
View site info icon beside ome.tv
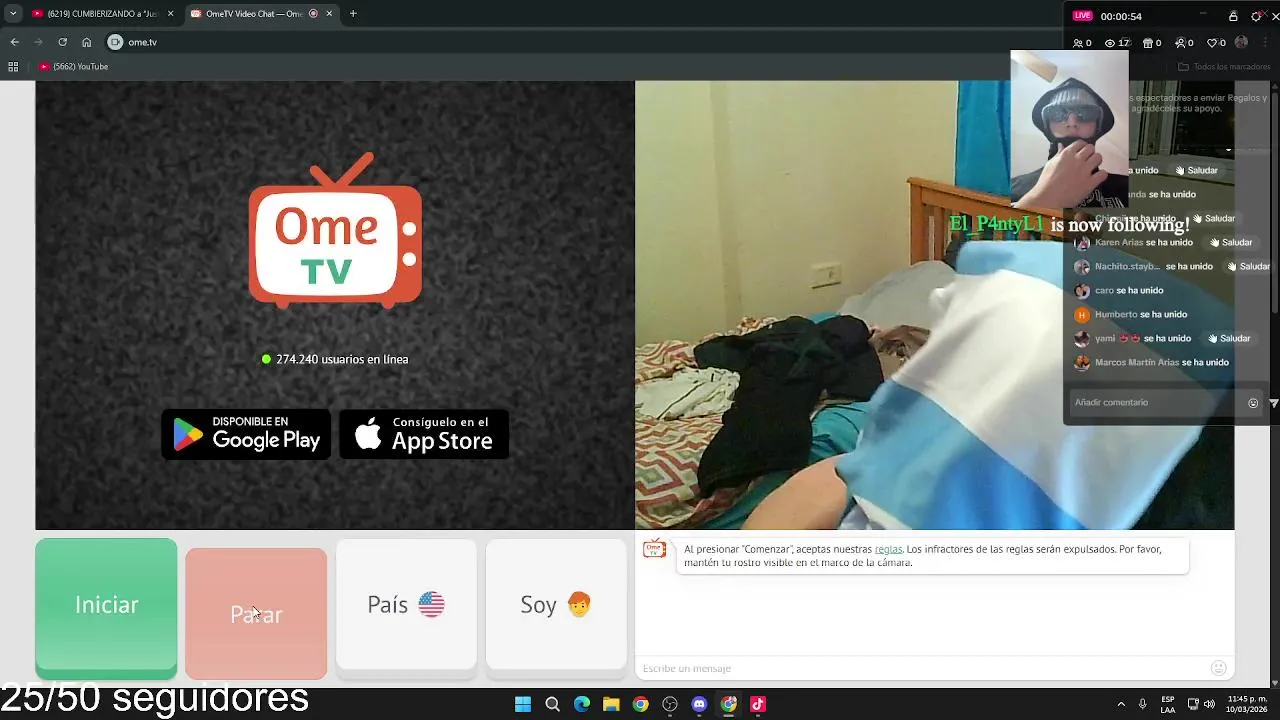tap(115, 42)
